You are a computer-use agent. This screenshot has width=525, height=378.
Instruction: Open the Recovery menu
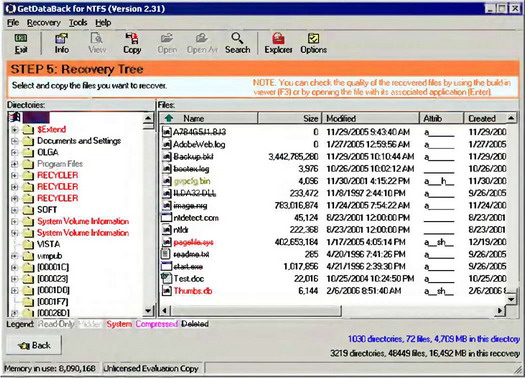[x=44, y=23]
